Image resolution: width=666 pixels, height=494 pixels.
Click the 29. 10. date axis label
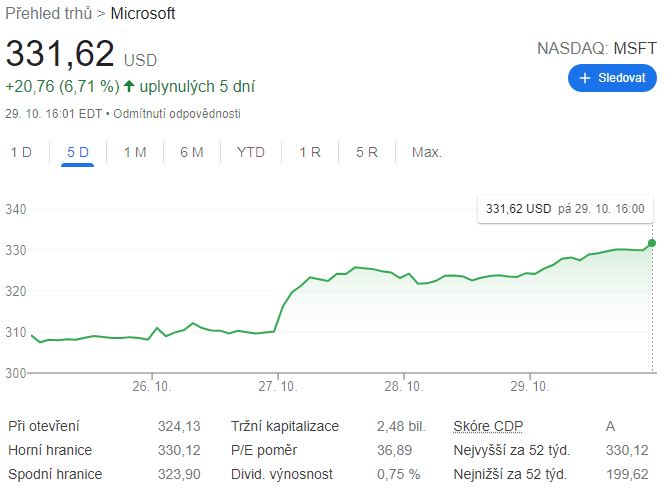[530, 387]
